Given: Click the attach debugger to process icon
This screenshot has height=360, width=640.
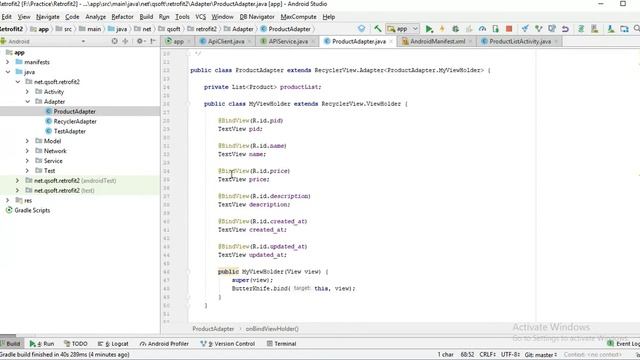Looking at the screenshot, I should coord(496,29).
